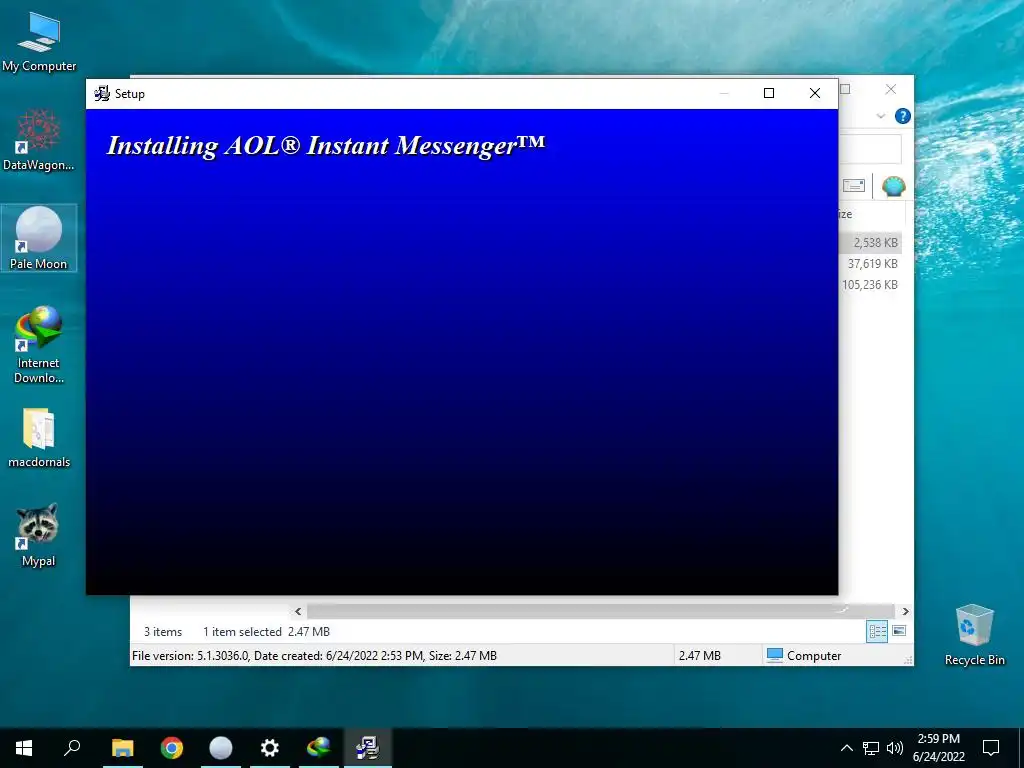The width and height of the screenshot is (1024, 768).
Task: Click the scrollbar right arrow in Explorer
Action: click(x=905, y=611)
